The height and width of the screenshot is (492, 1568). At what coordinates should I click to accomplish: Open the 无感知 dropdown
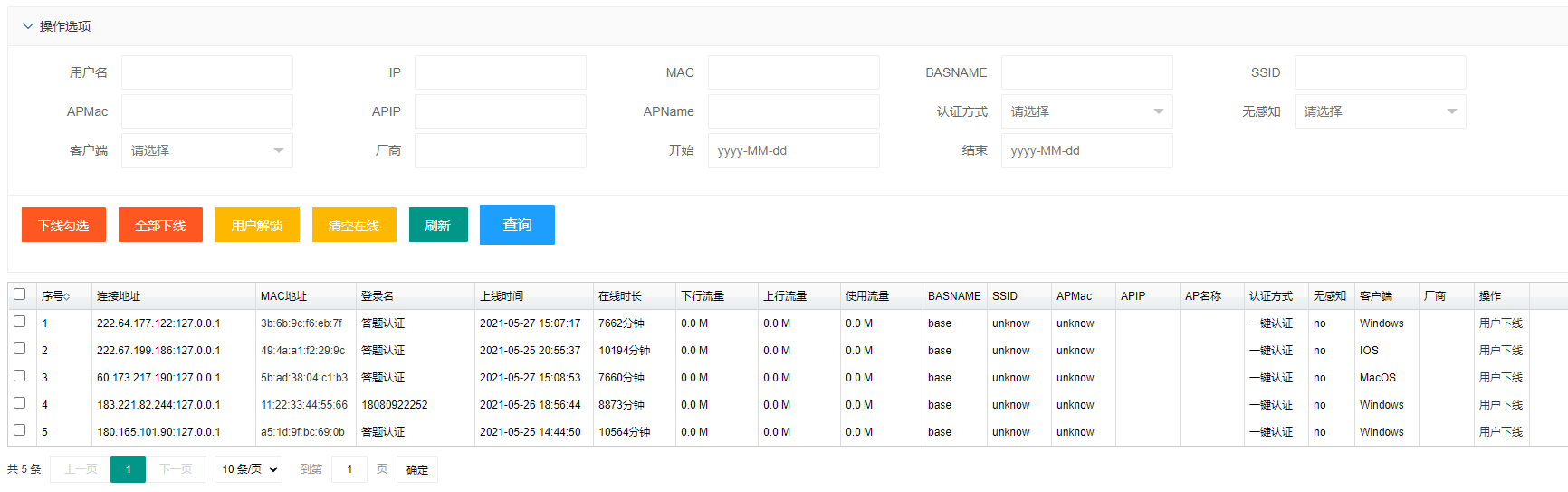click(1380, 111)
